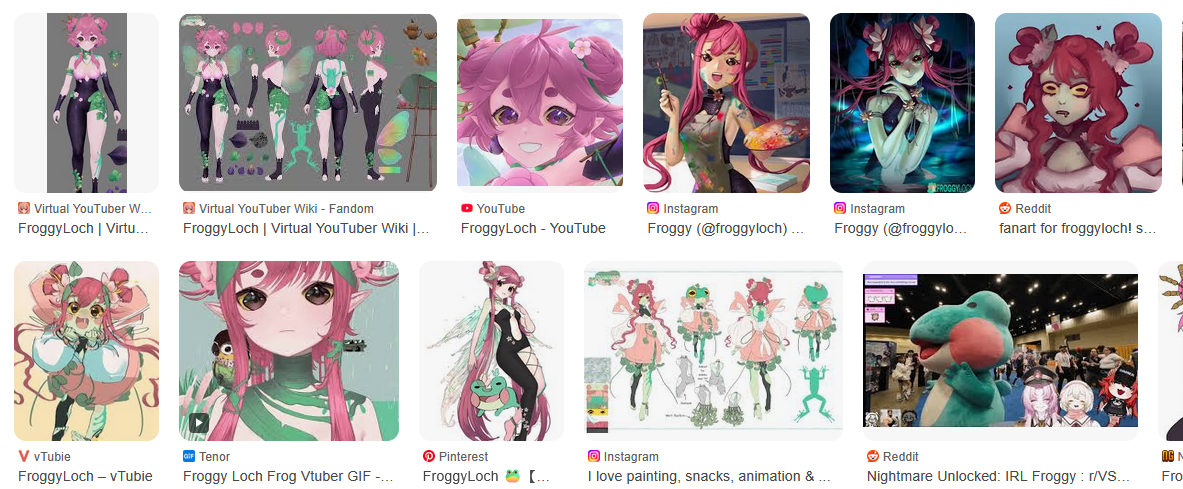Click the vTubie logo icon

coord(23,457)
